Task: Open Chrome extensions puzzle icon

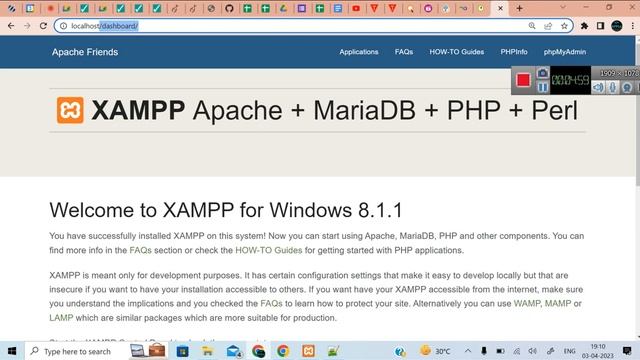Action: pyautogui.click(x=584, y=26)
